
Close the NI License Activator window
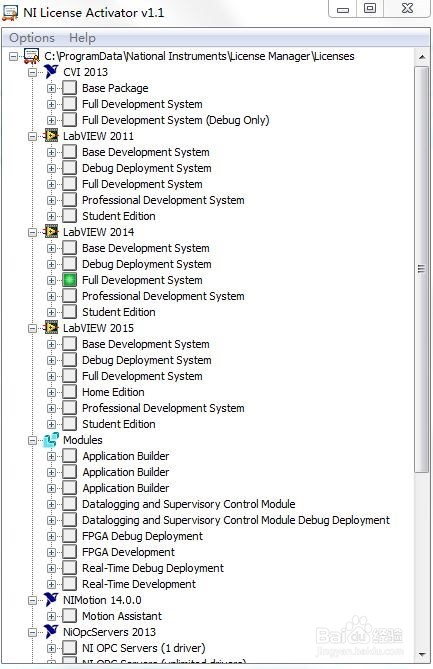pos(407,9)
